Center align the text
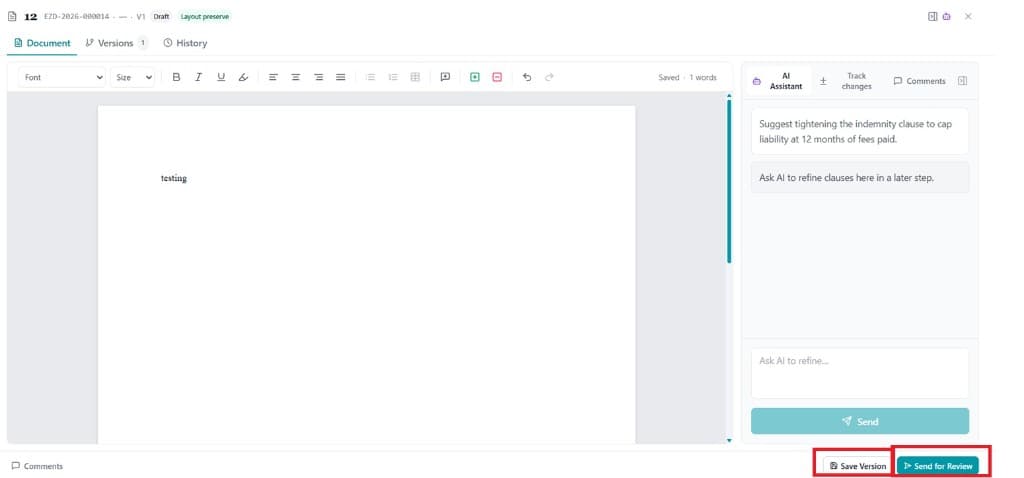The image size is (1024, 478). 296,77
